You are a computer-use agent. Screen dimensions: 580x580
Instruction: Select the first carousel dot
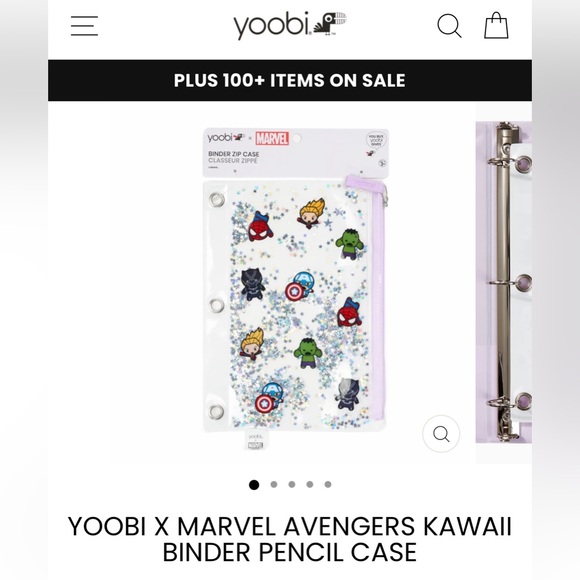[x=254, y=485]
